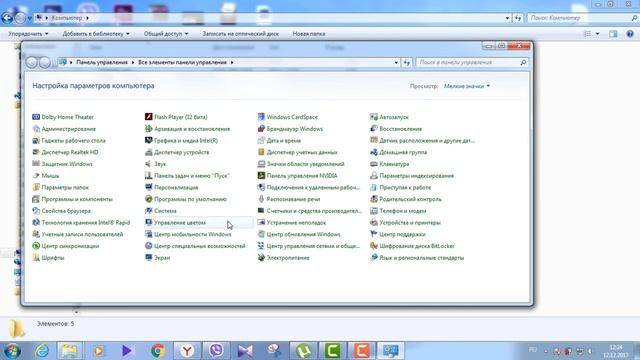Image resolution: width=640 pixels, height=360 pixels.
Task: Open Устранение неполадок link
Action: coord(296,223)
